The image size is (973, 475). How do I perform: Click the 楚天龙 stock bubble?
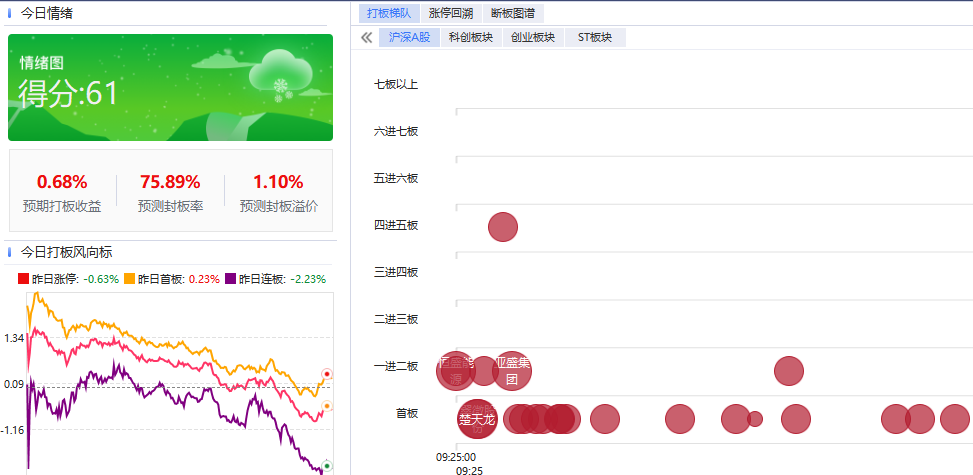coord(477,419)
